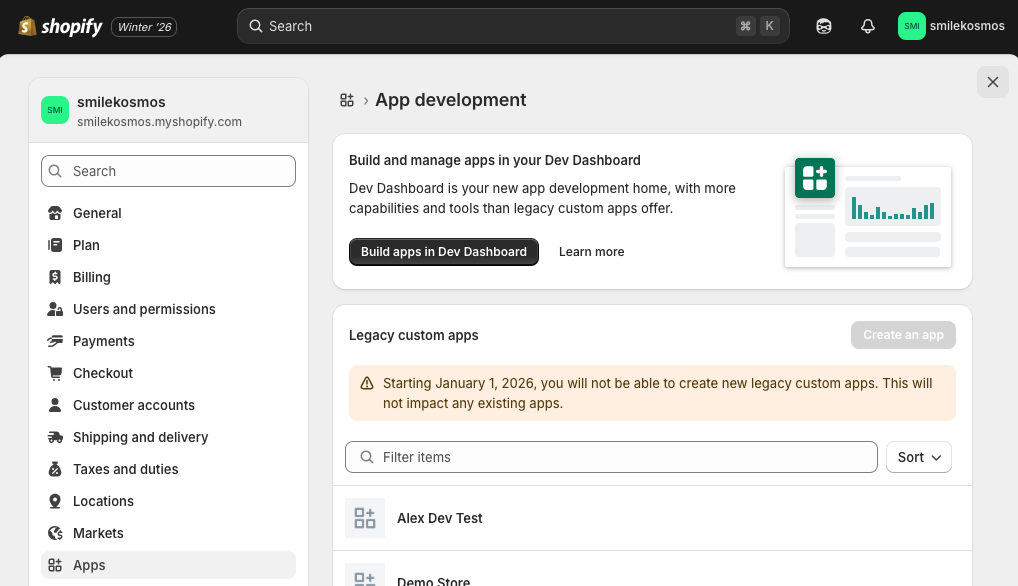Click the Create an app button
The height and width of the screenshot is (586, 1018).
tap(902, 335)
